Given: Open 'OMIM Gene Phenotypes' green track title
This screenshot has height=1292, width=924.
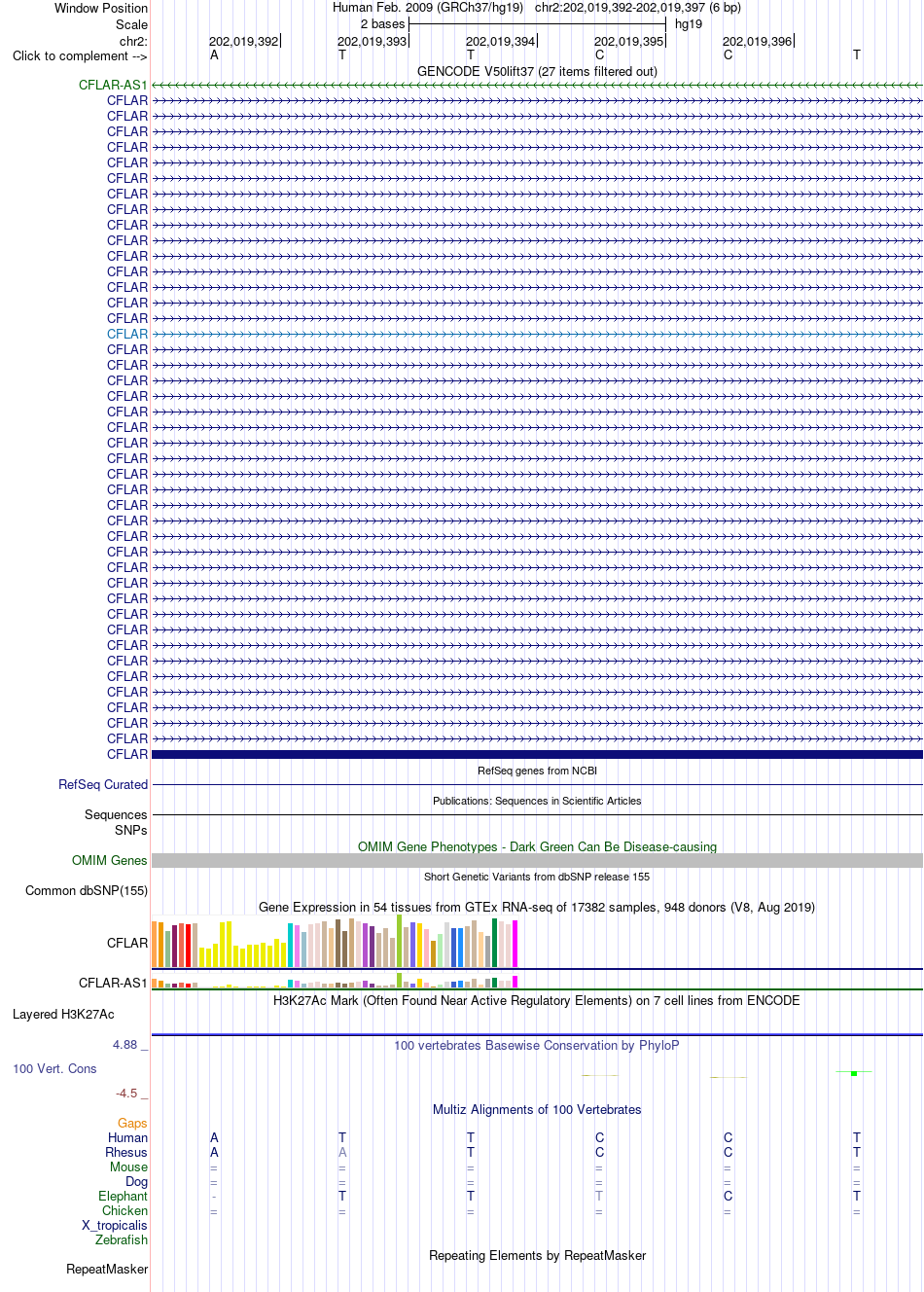Looking at the screenshot, I should 537,846.
